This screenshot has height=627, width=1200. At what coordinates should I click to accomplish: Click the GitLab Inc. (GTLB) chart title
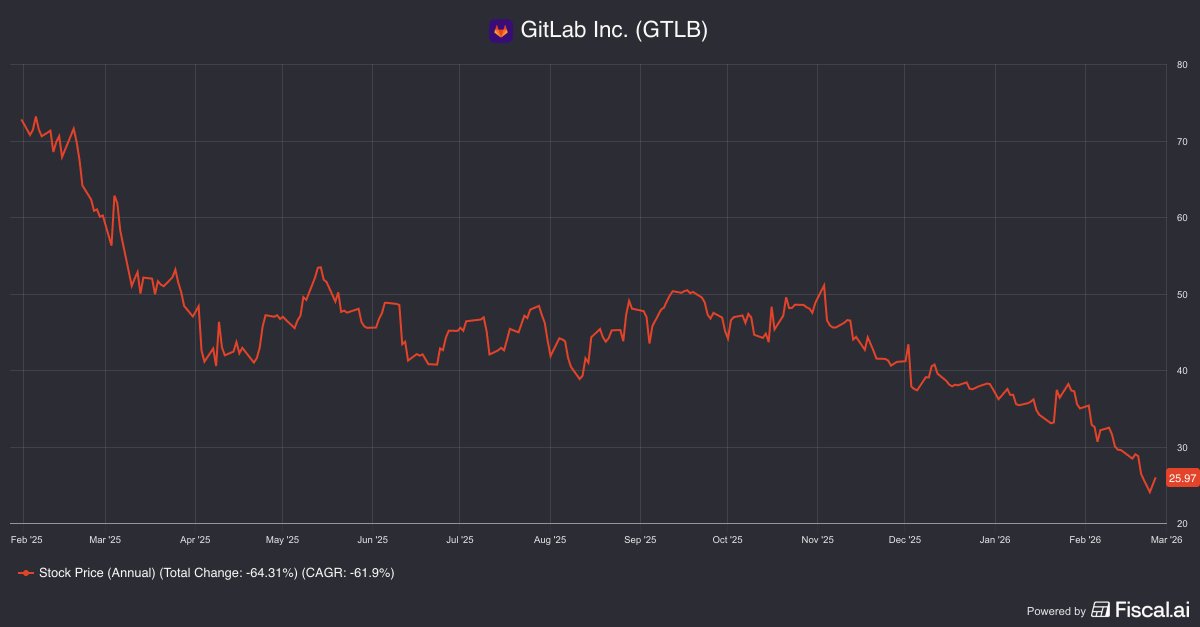pyautogui.click(x=614, y=31)
